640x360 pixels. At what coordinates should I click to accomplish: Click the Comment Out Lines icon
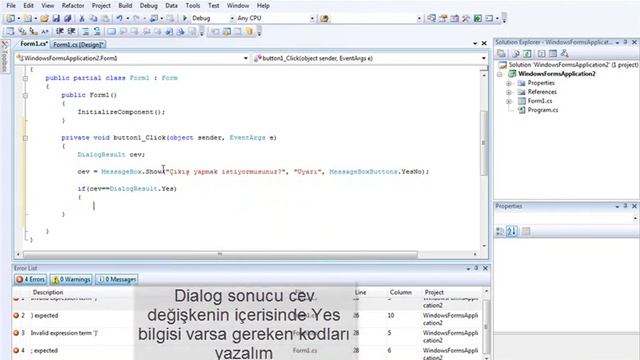[85, 31]
